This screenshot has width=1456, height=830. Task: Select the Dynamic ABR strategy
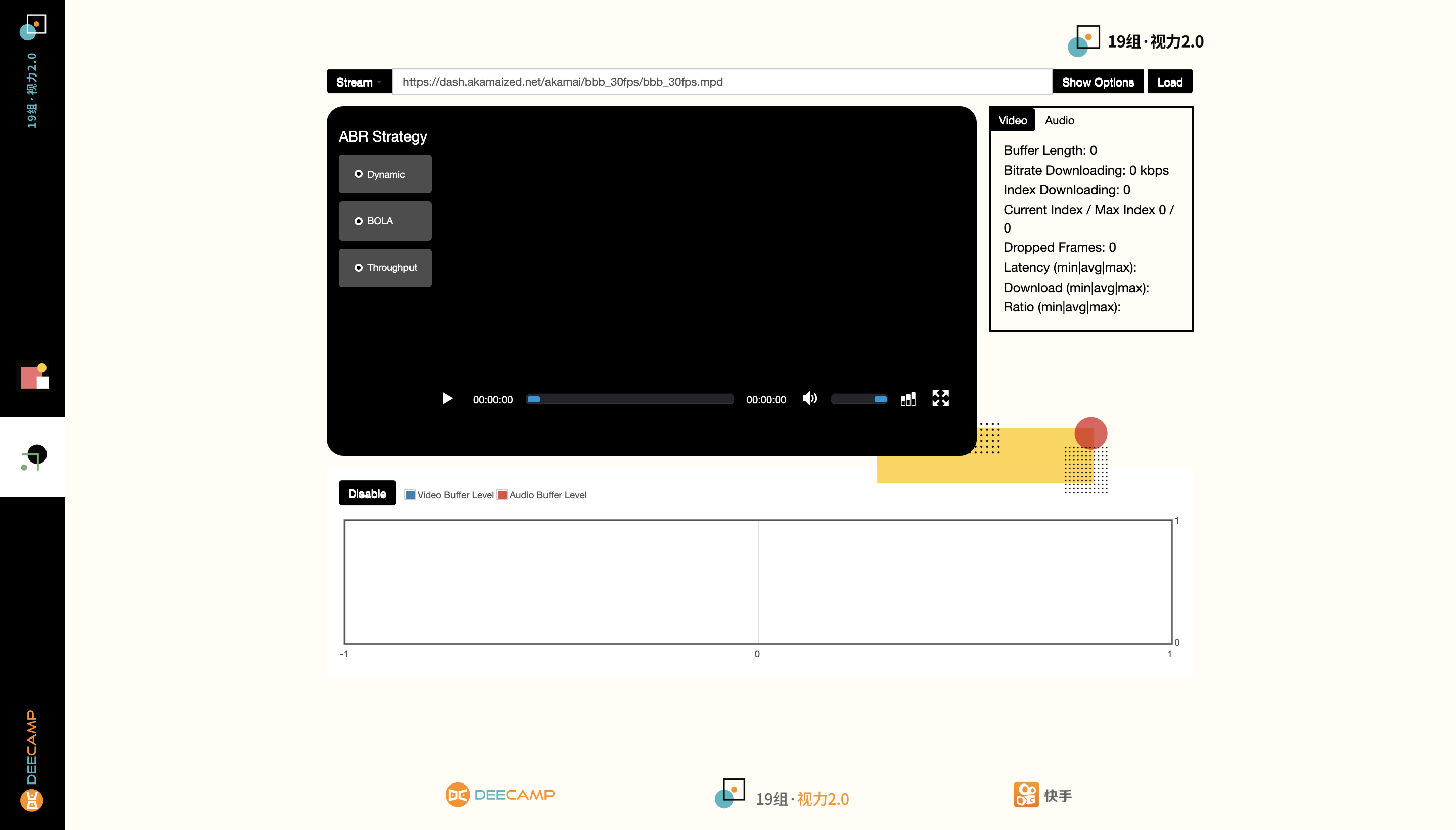pyautogui.click(x=385, y=174)
